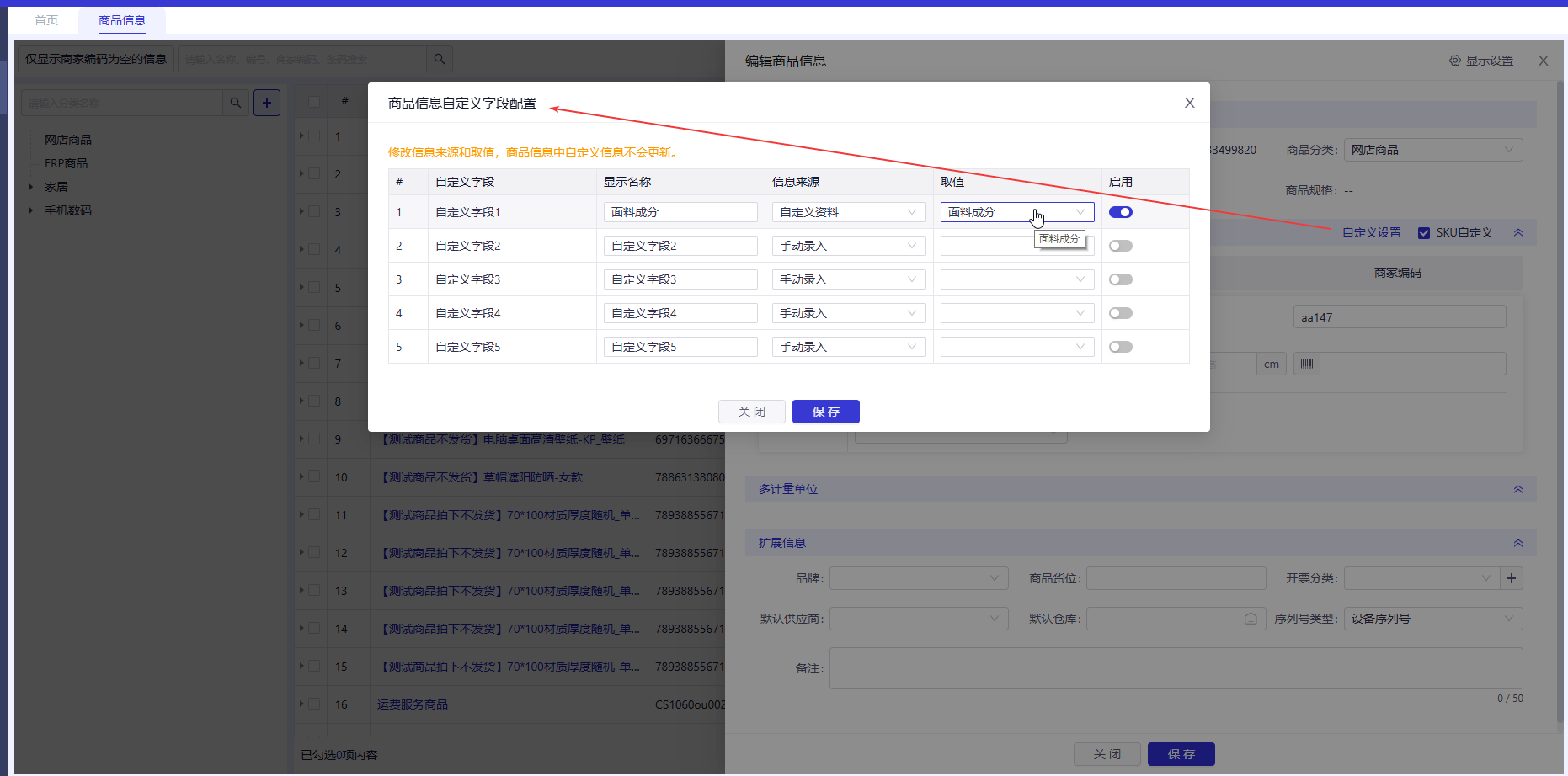
Task: Collapse the 自定义设置 section chevron
Action: 1518,232
